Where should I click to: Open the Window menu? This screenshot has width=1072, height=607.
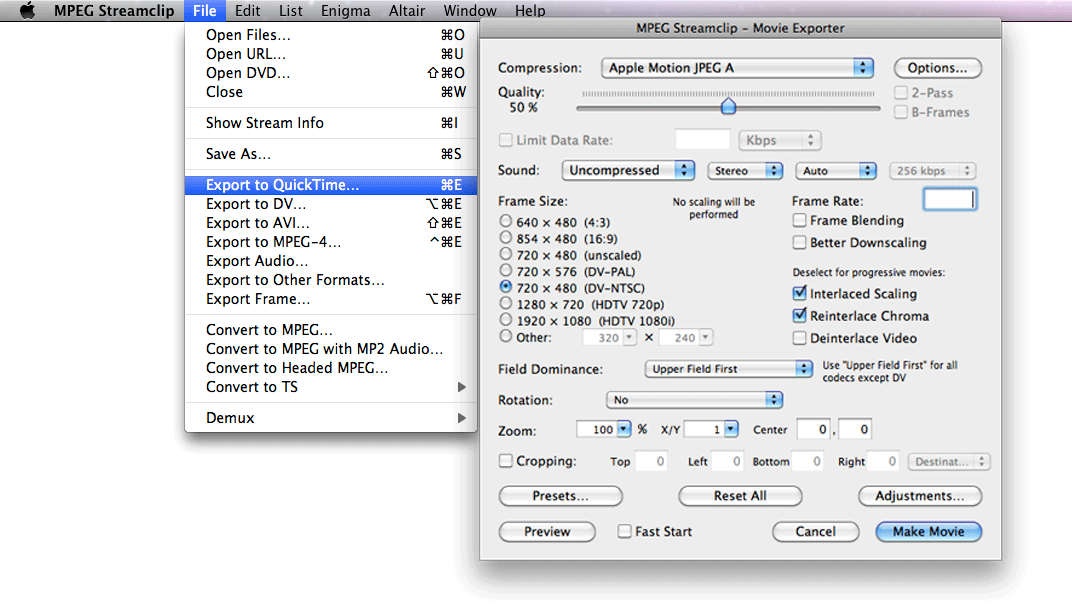470,10
